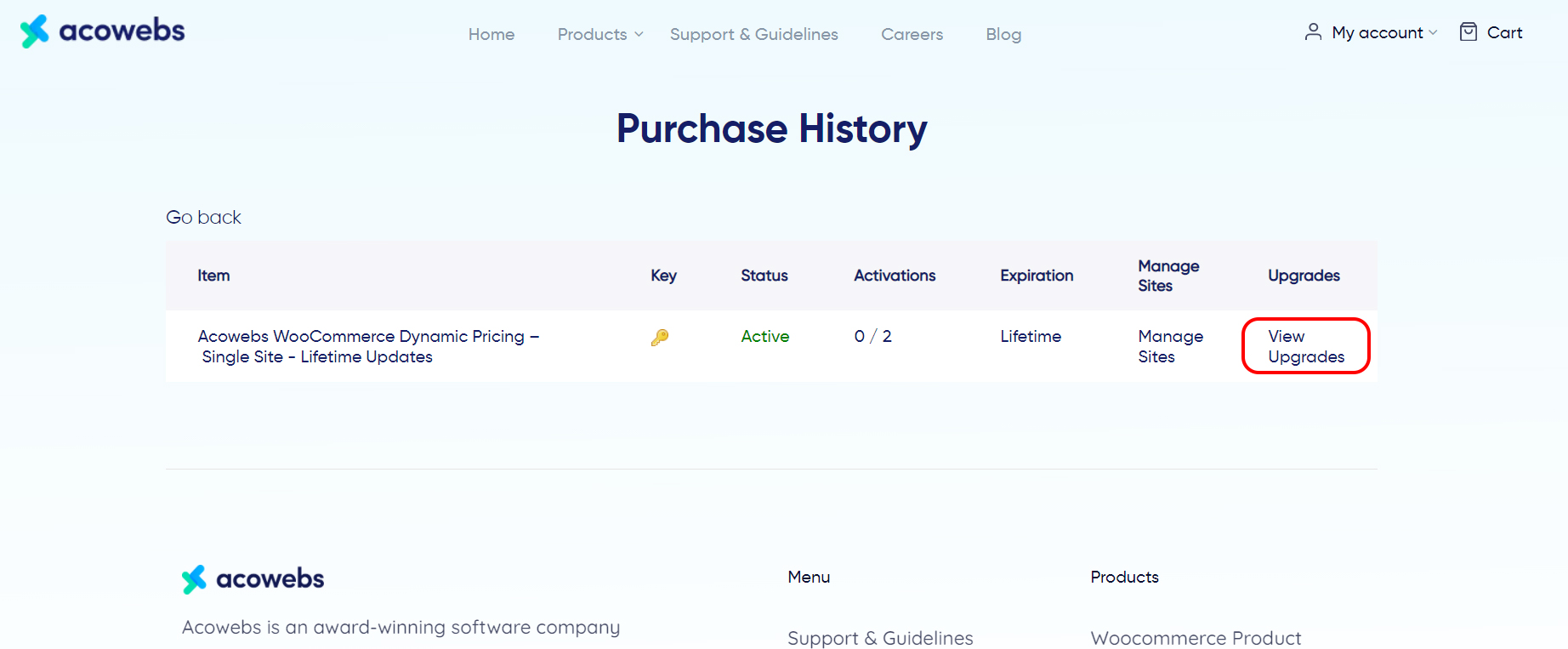This screenshot has height=649, width=1568.
Task: Click the acowebs logo in header
Action: [102, 31]
